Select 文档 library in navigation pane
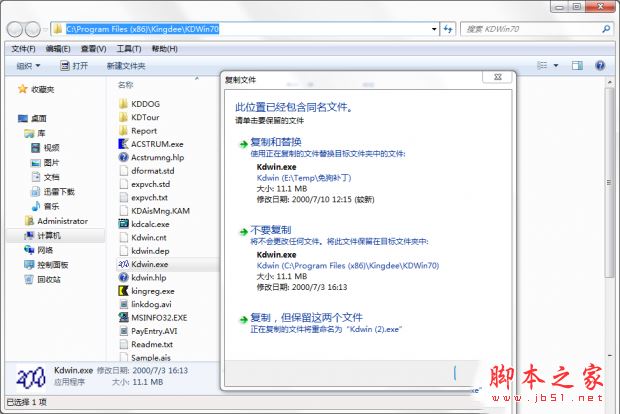This screenshot has width=620, height=414. tap(45, 177)
